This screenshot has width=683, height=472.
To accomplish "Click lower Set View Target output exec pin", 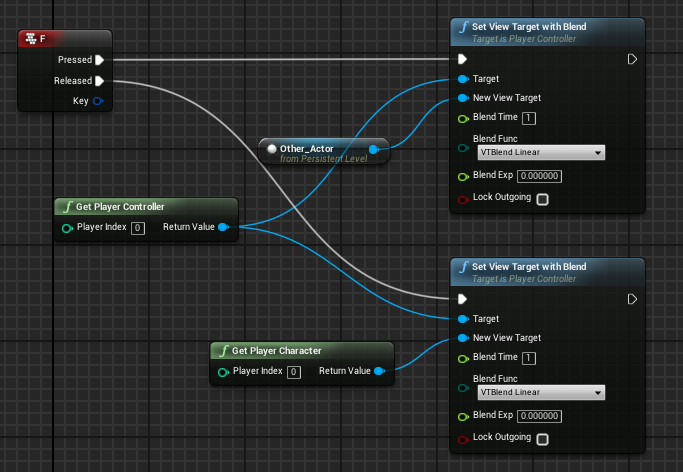I will [632, 299].
